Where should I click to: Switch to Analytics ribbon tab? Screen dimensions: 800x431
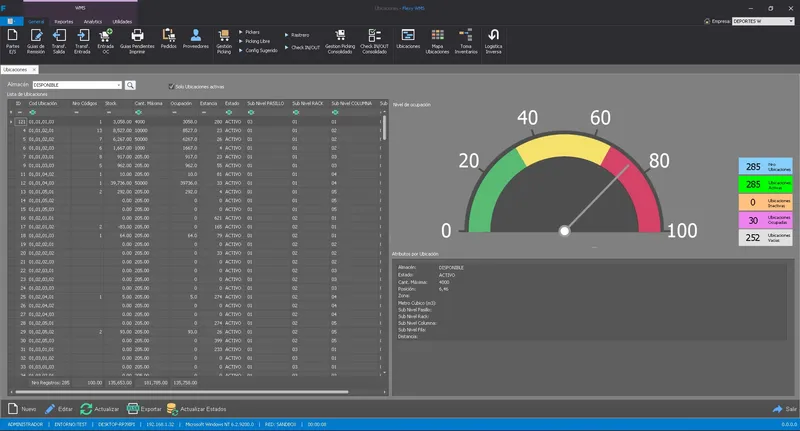tap(93, 21)
